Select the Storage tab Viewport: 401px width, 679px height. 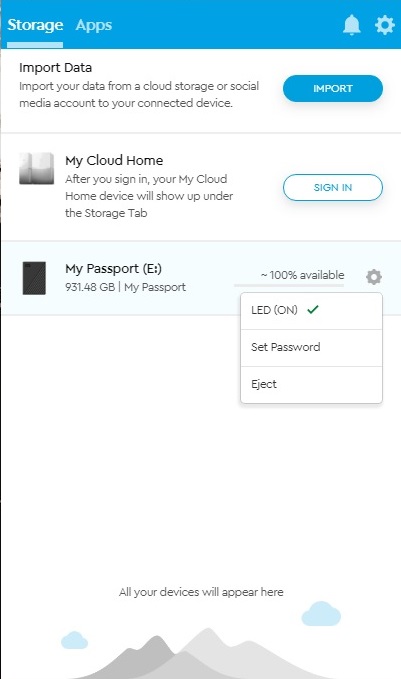point(35,25)
